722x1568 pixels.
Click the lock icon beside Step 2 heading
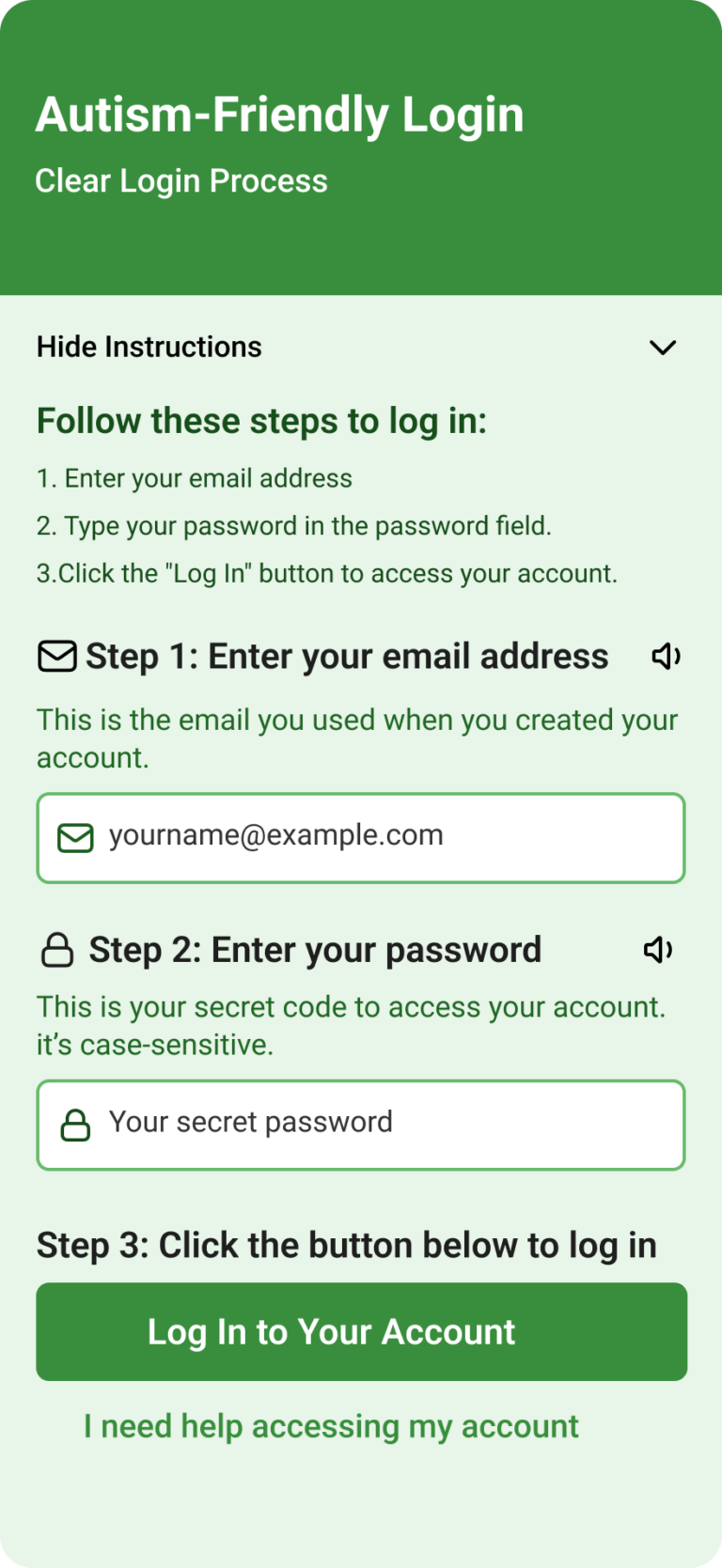tap(57, 950)
